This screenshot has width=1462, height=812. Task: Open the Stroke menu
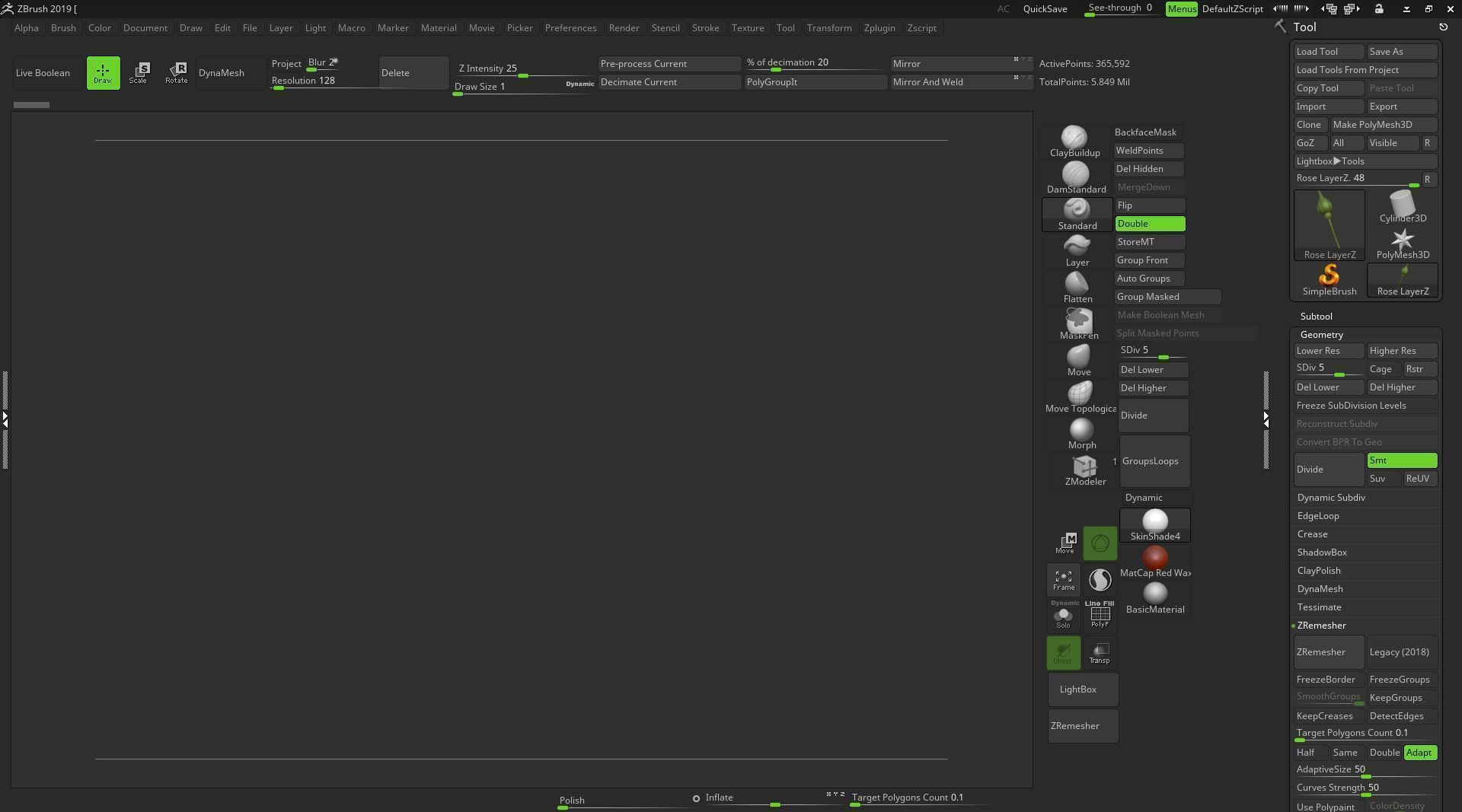click(705, 28)
